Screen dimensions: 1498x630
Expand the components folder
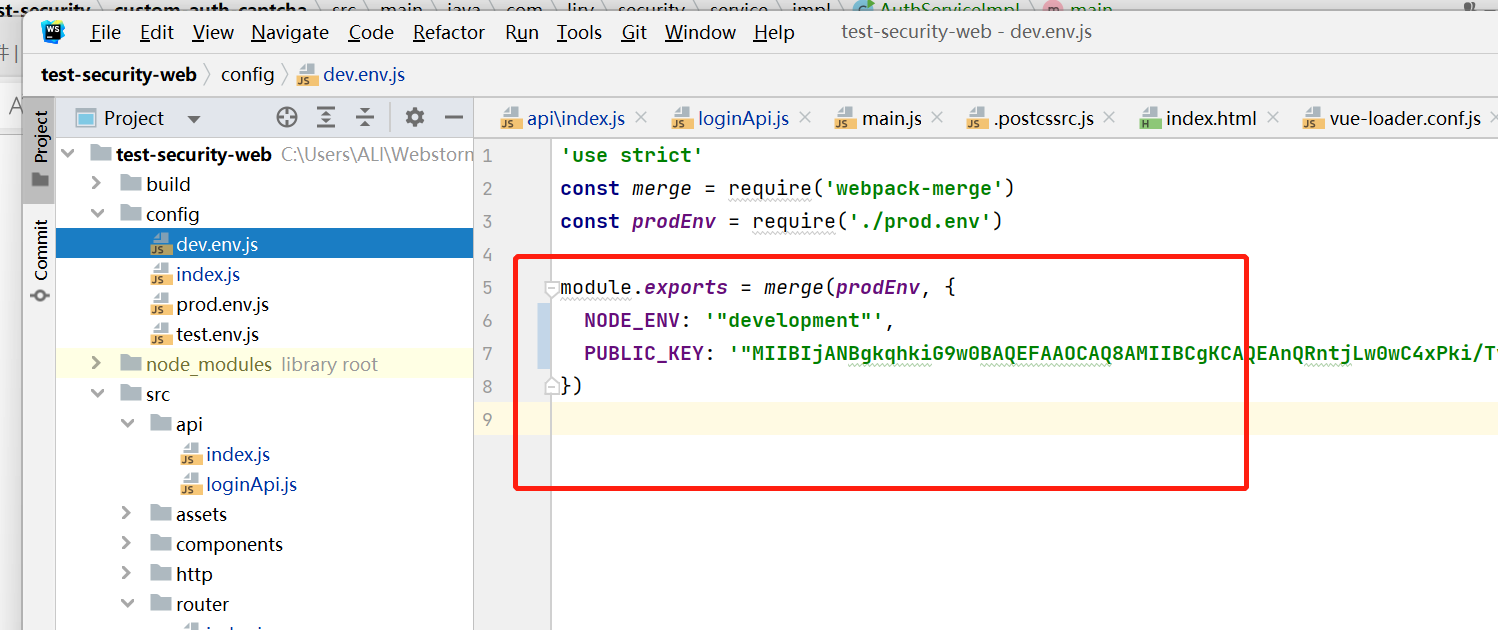tap(127, 544)
